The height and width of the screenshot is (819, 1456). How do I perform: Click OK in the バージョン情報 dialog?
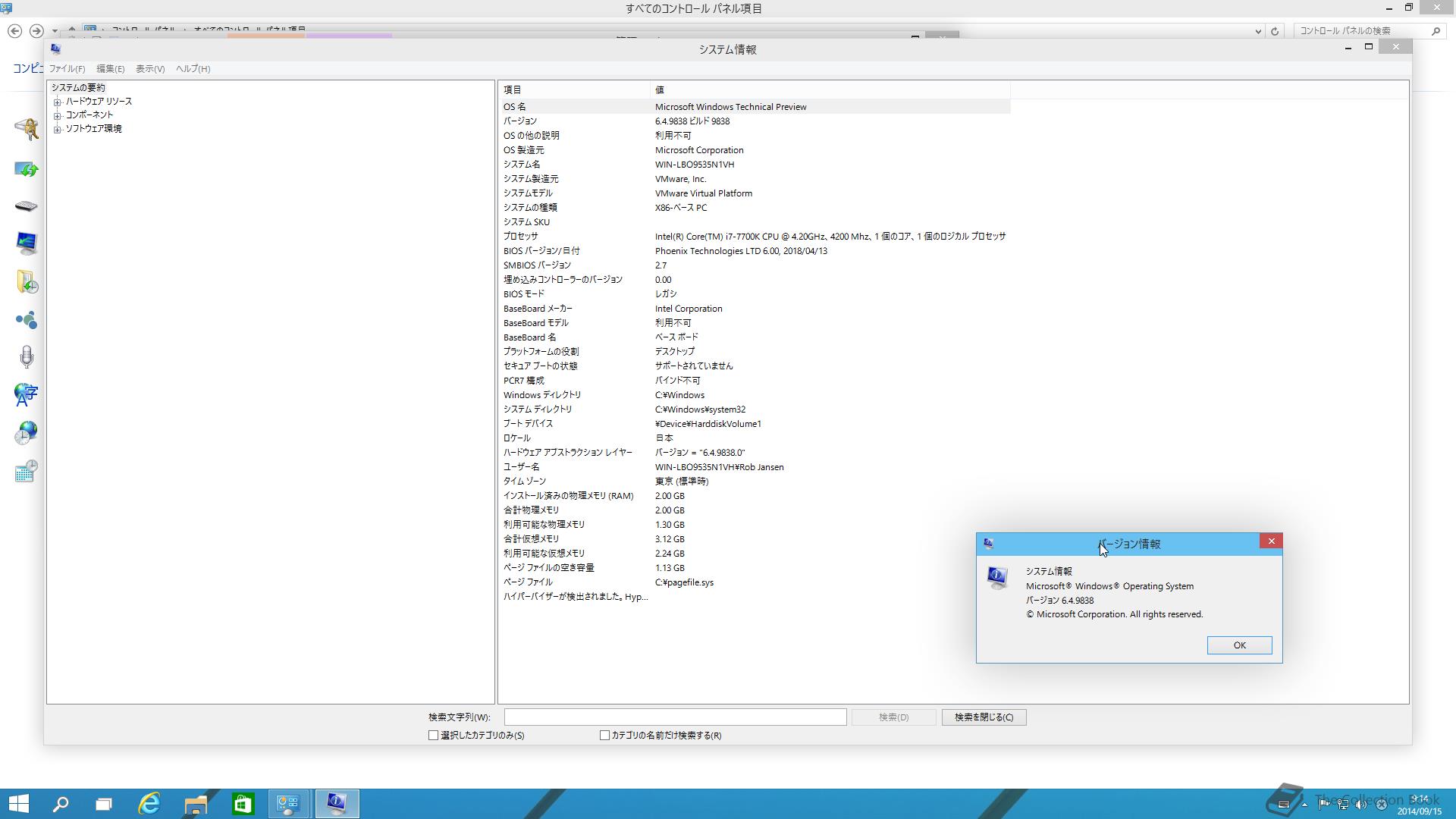click(1239, 645)
